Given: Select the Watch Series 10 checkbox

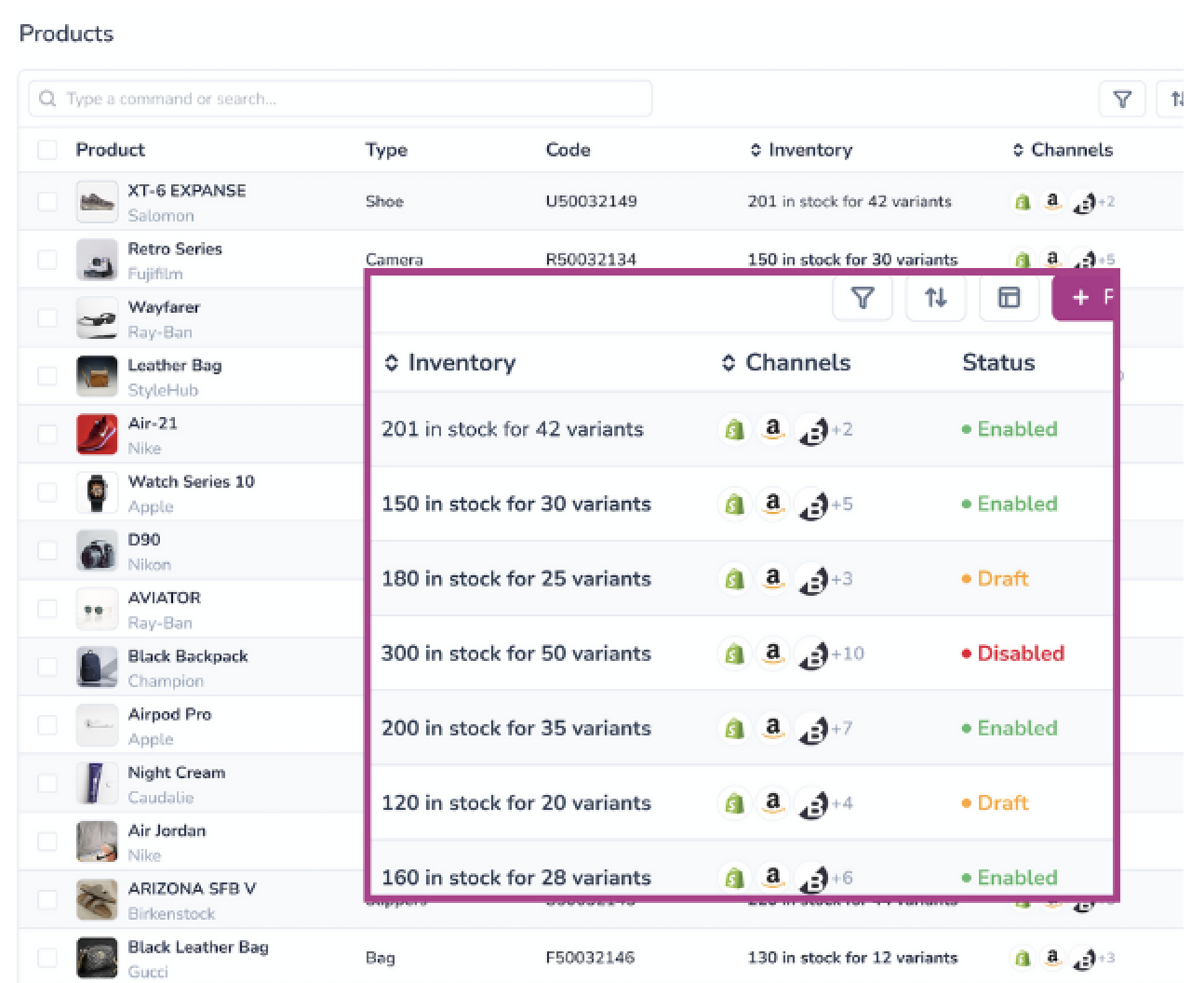Looking at the screenshot, I should 47,492.
